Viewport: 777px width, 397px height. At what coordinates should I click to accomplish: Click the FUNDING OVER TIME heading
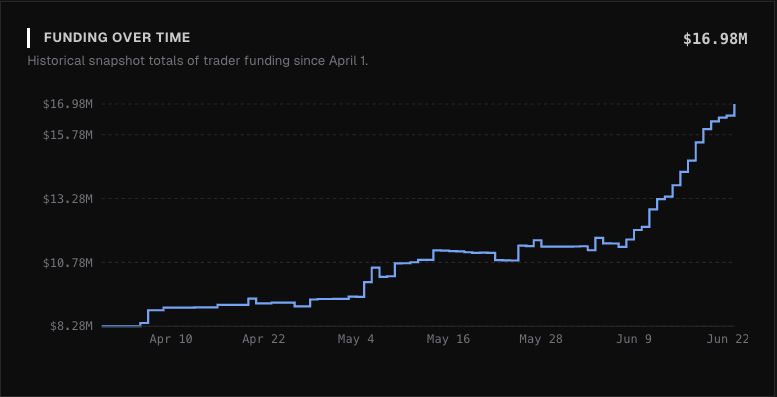click(x=116, y=38)
